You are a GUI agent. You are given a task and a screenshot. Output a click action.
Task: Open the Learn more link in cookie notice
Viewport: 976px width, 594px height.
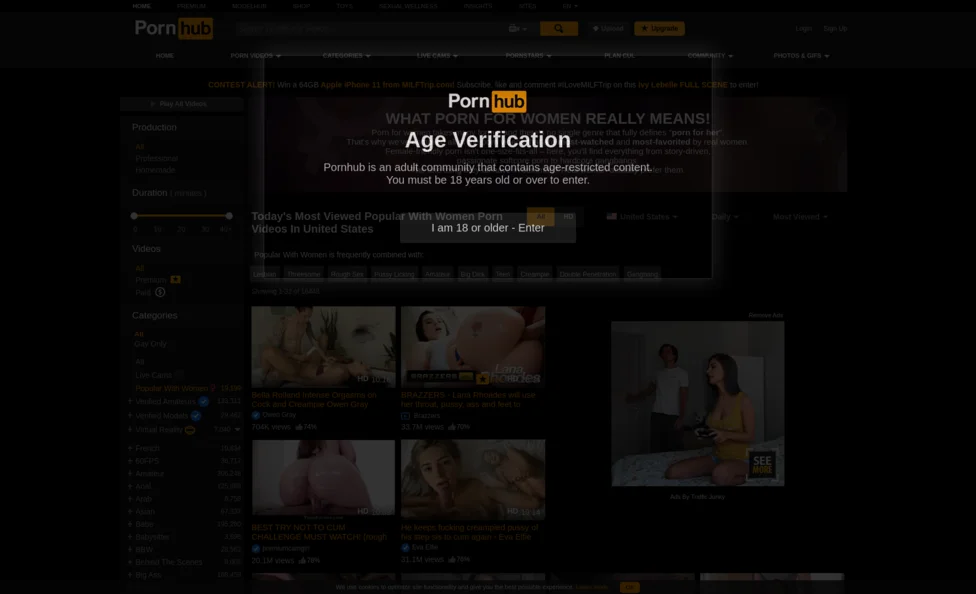pyautogui.click(x=591, y=587)
